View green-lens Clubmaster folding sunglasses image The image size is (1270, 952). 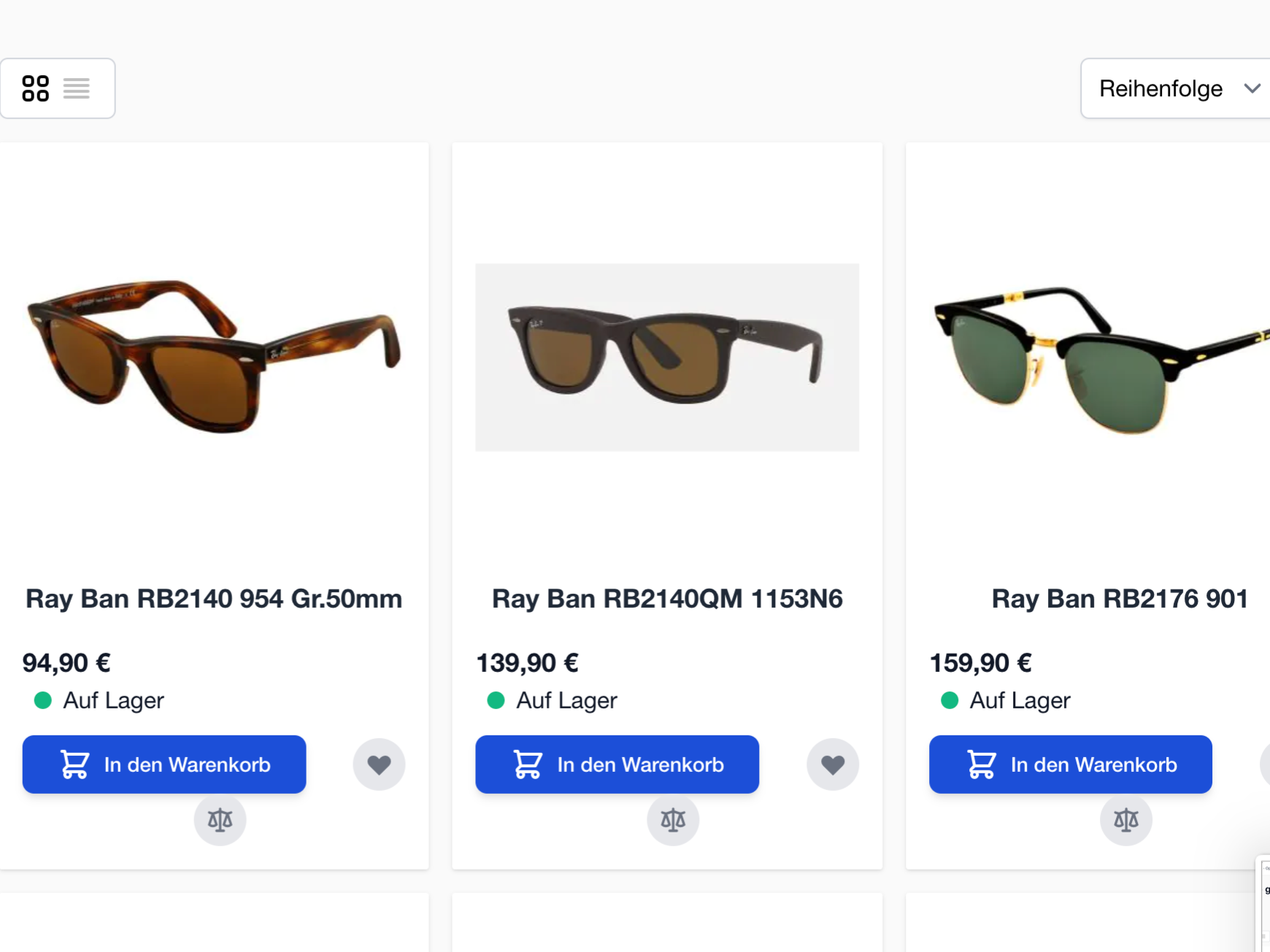click(x=1102, y=359)
